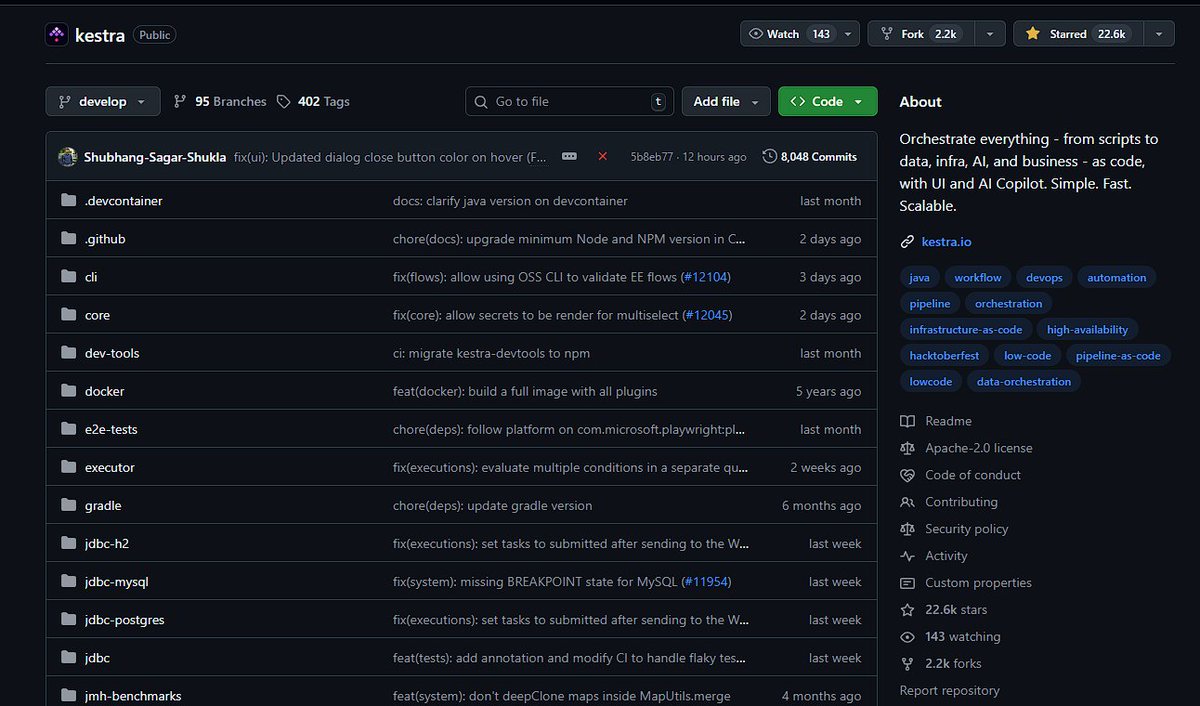Open the develop branch selector dropdown
This screenshot has width=1200, height=706.
point(102,102)
